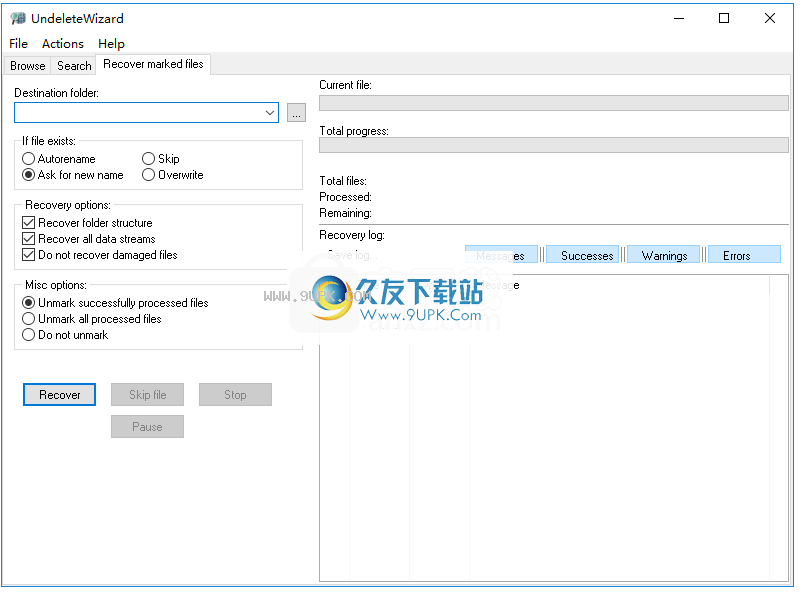
Task: Click the browse (...) button for destination folder
Action: pyautogui.click(x=296, y=113)
